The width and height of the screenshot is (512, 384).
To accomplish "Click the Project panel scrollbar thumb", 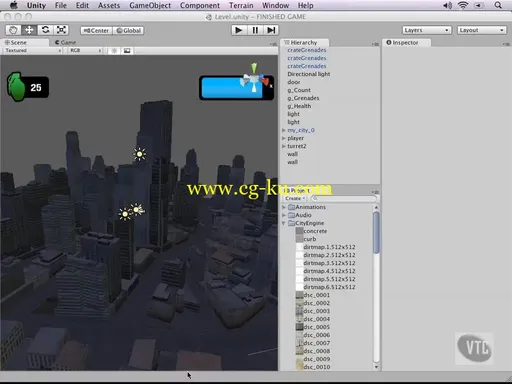I will tap(376, 233).
